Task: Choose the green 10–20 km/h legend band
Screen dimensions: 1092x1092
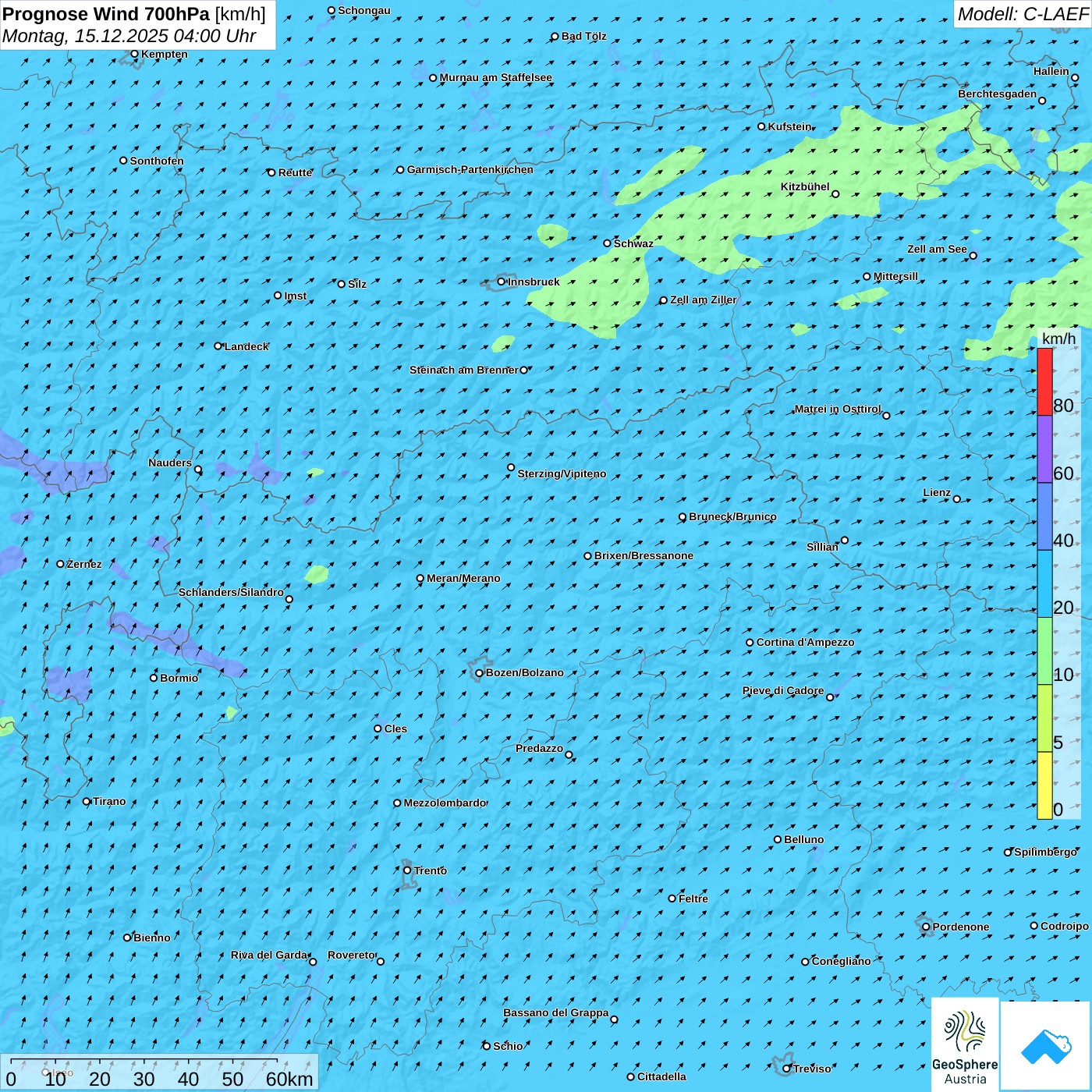Action: (x=1044, y=651)
